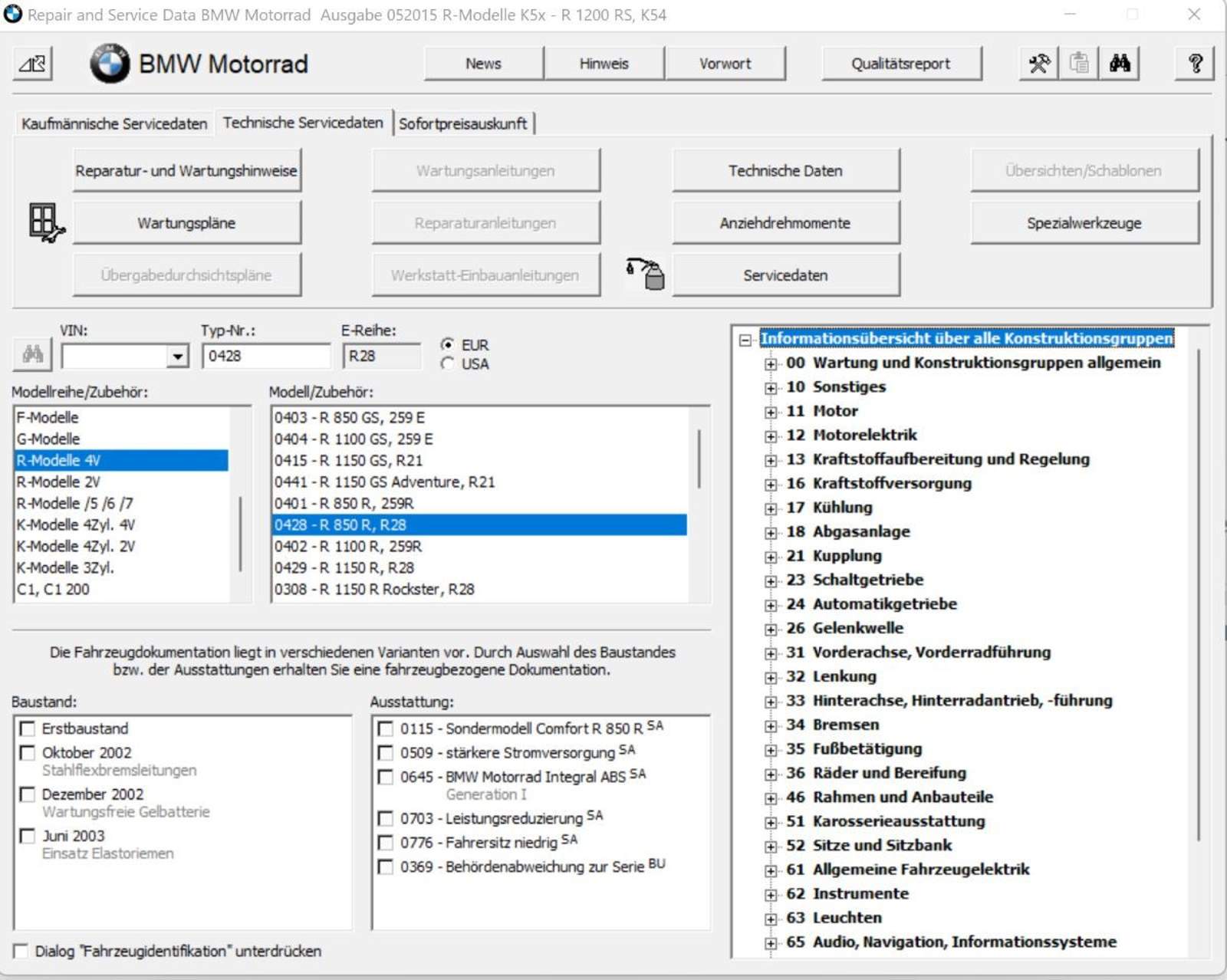
Task: Open the Sofortpreisauskunft tab
Action: pos(463,123)
